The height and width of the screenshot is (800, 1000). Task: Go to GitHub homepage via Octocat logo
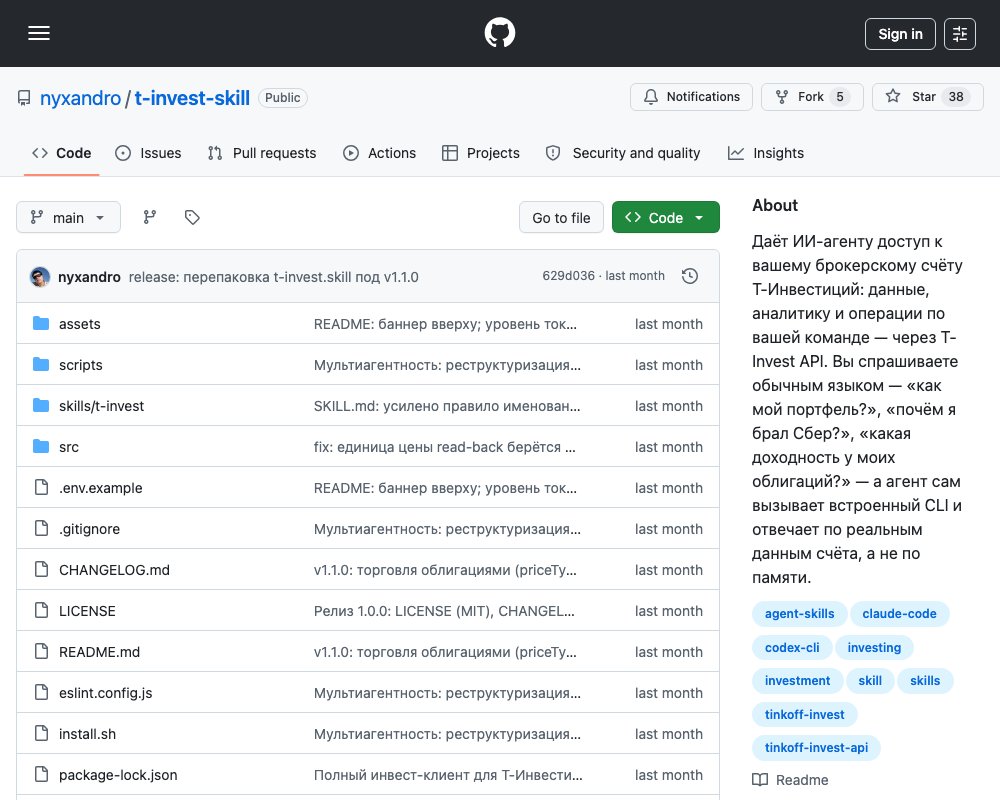click(500, 33)
